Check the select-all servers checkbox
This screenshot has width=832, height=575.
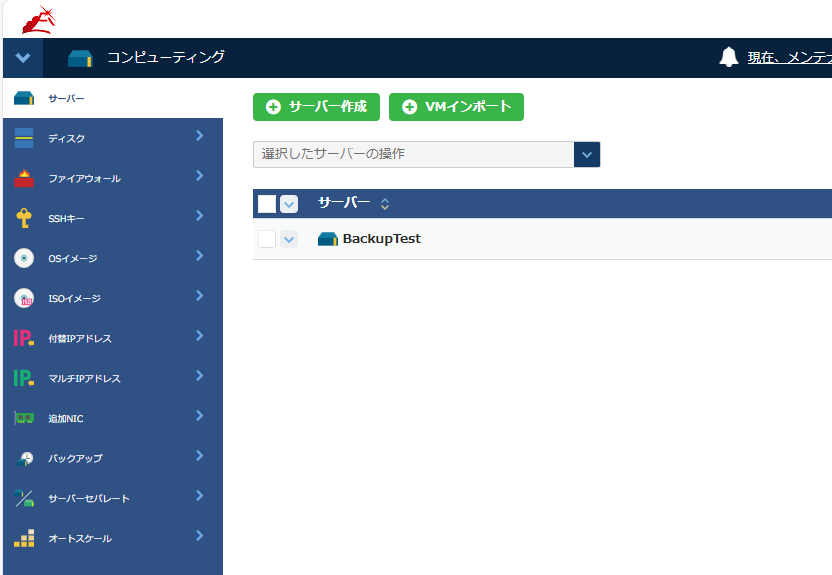click(x=266, y=204)
